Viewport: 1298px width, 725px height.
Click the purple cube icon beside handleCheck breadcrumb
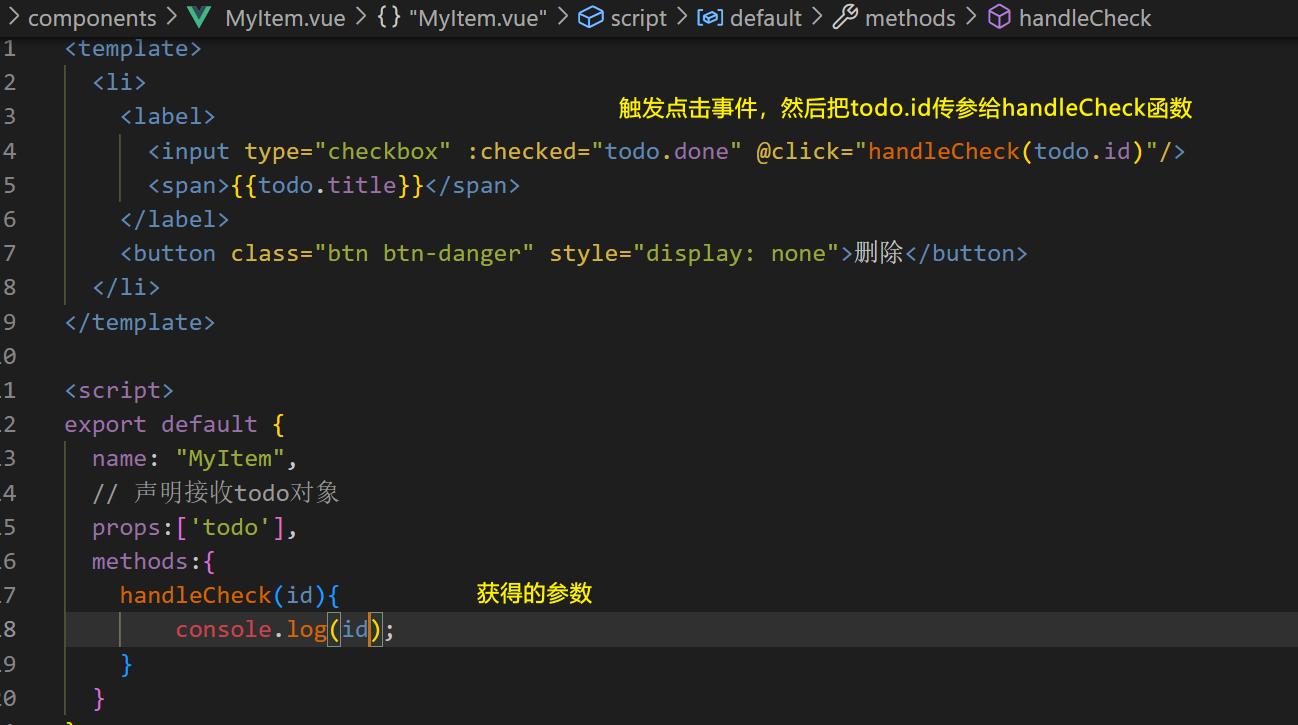998,18
